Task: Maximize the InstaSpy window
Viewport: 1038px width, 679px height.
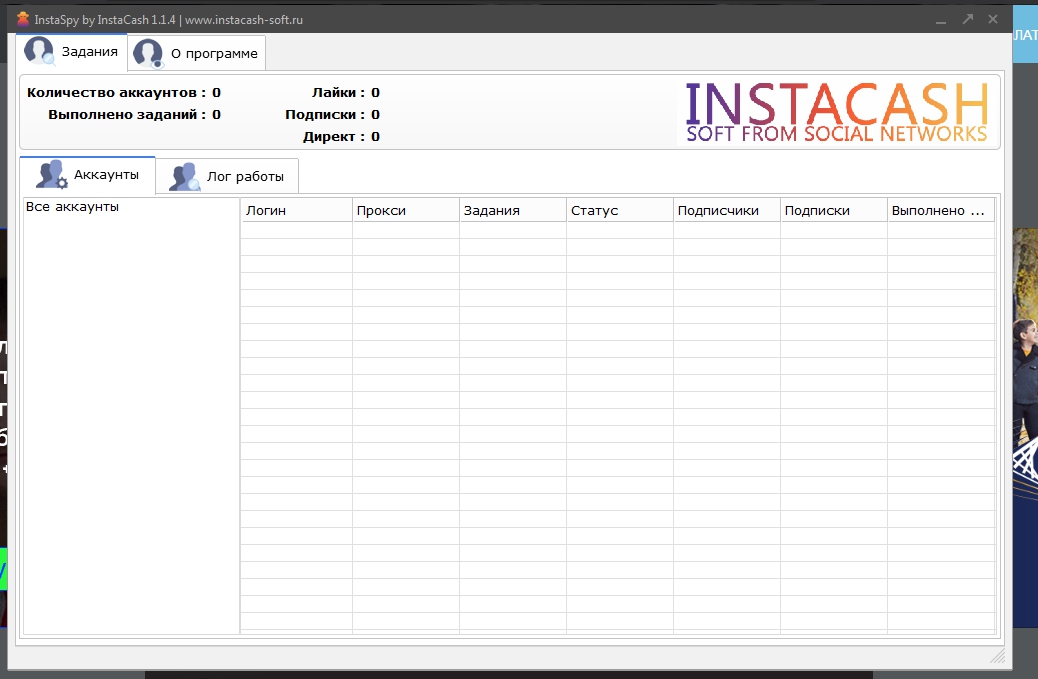Action: tap(968, 19)
